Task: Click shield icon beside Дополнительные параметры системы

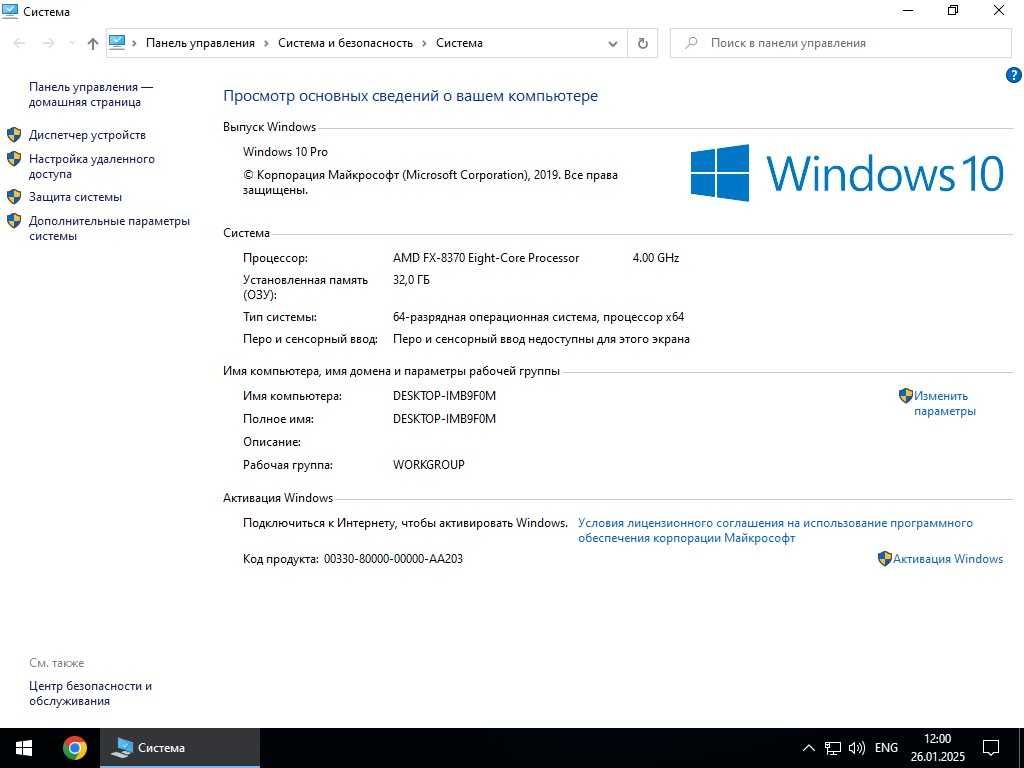Action: click(14, 221)
